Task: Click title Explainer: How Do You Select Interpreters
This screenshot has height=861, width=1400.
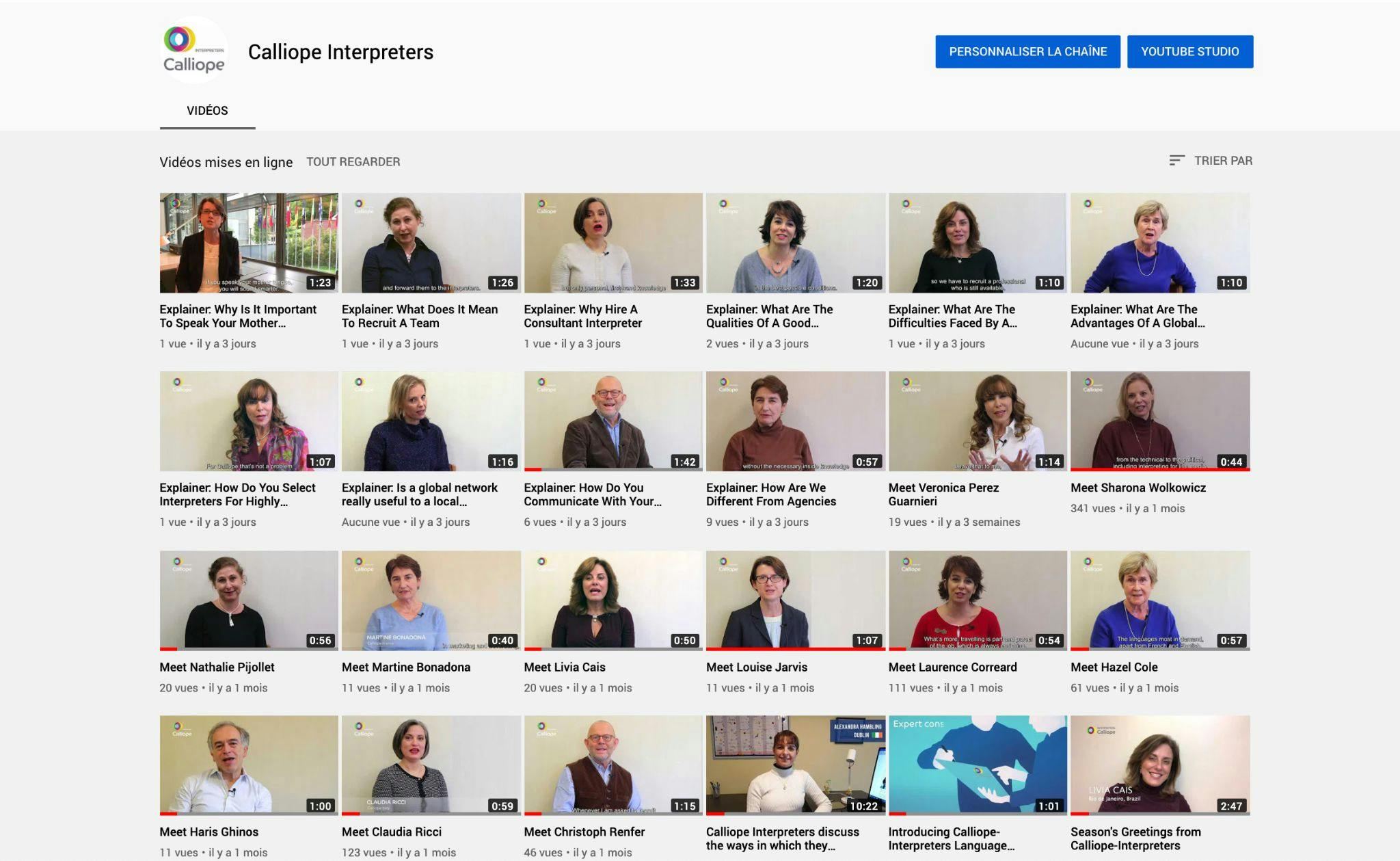Action: (x=237, y=494)
